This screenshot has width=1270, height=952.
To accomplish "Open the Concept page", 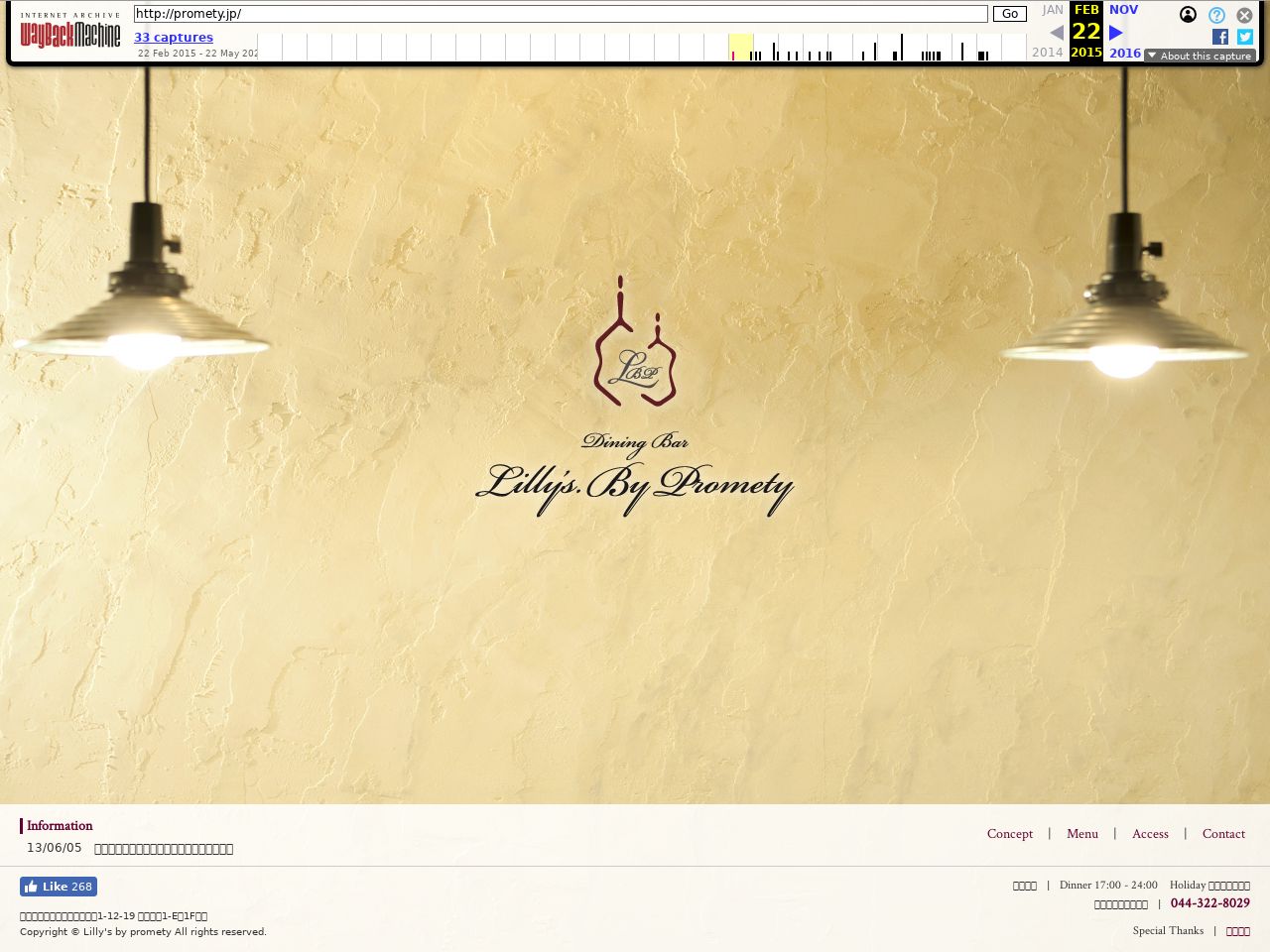I will pos(1009,834).
